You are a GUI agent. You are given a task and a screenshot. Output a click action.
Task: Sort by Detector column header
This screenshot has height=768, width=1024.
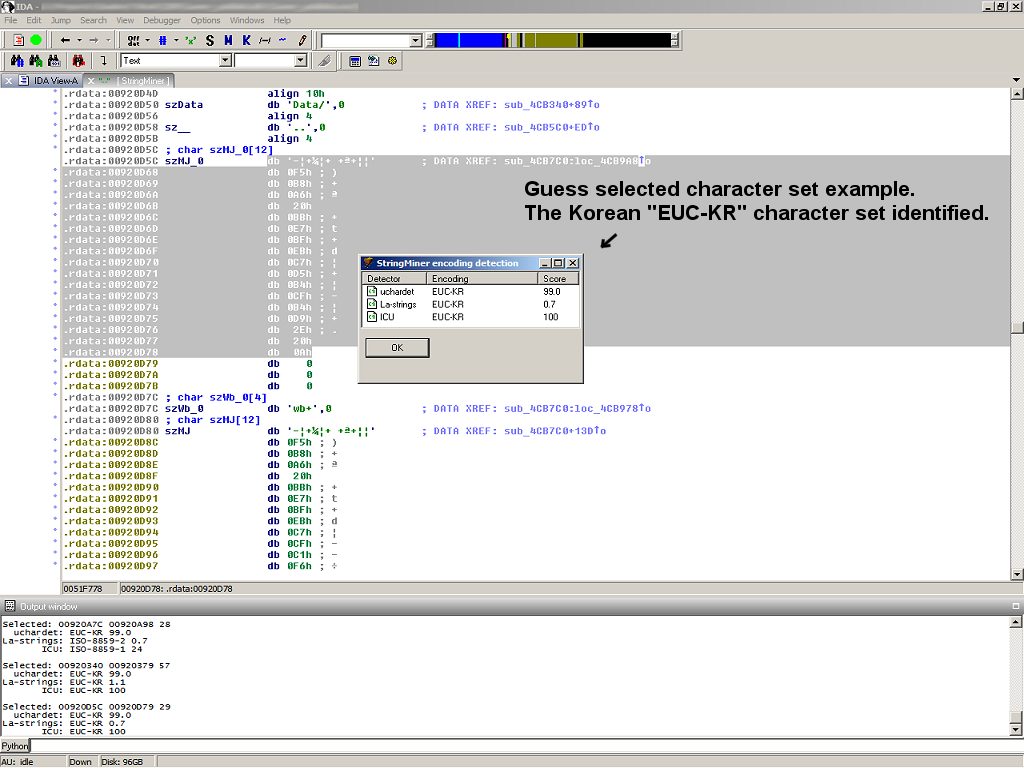(x=394, y=279)
